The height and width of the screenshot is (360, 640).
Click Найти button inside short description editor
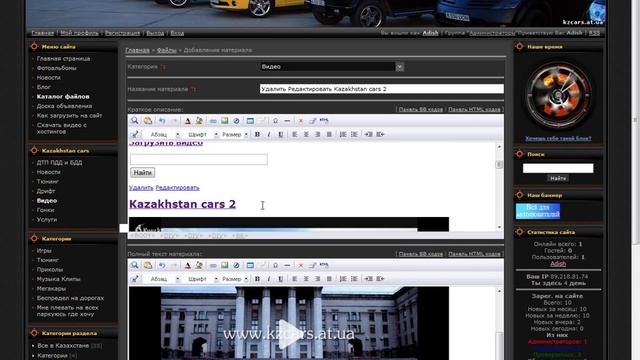pyautogui.click(x=142, y=172)
